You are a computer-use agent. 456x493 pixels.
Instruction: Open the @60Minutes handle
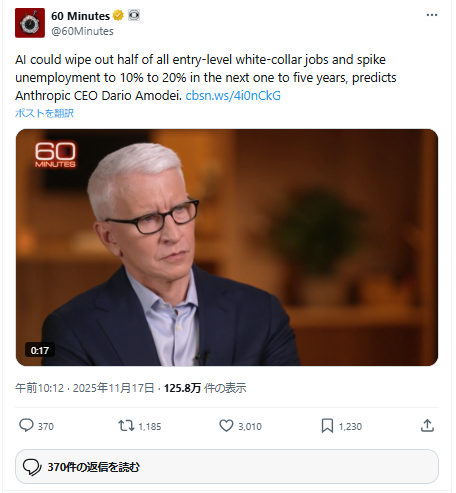(82, 31)
